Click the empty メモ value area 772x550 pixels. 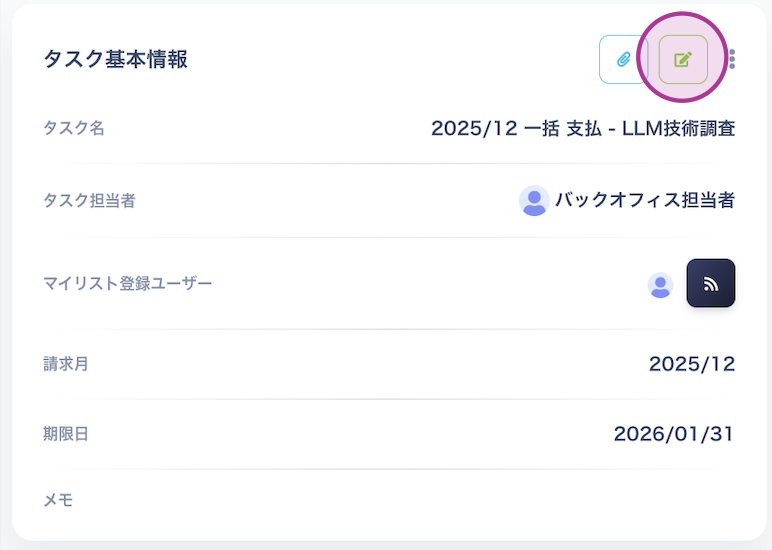(500, 500)
